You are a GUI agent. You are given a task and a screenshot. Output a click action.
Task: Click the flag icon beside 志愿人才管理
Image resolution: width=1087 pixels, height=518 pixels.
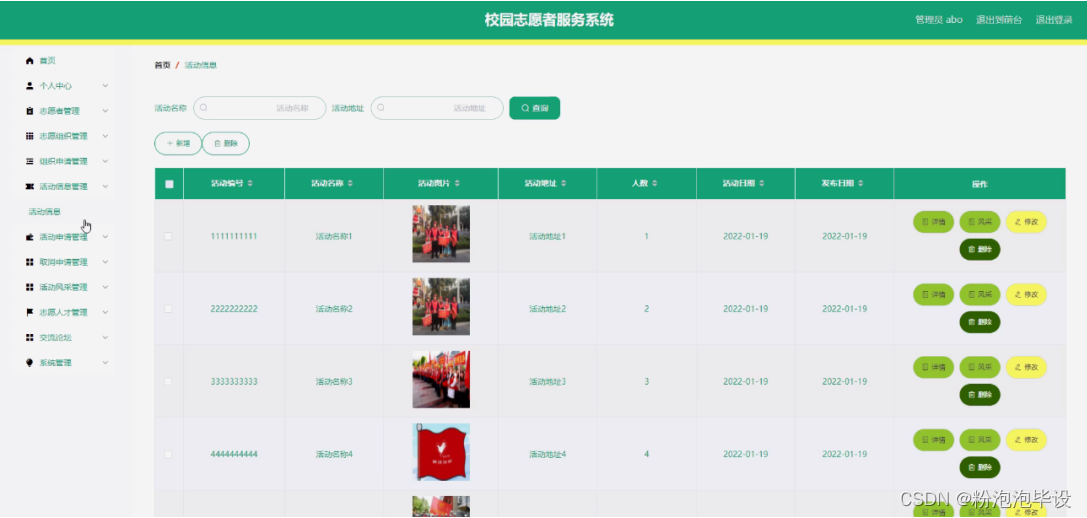point(29,312)
